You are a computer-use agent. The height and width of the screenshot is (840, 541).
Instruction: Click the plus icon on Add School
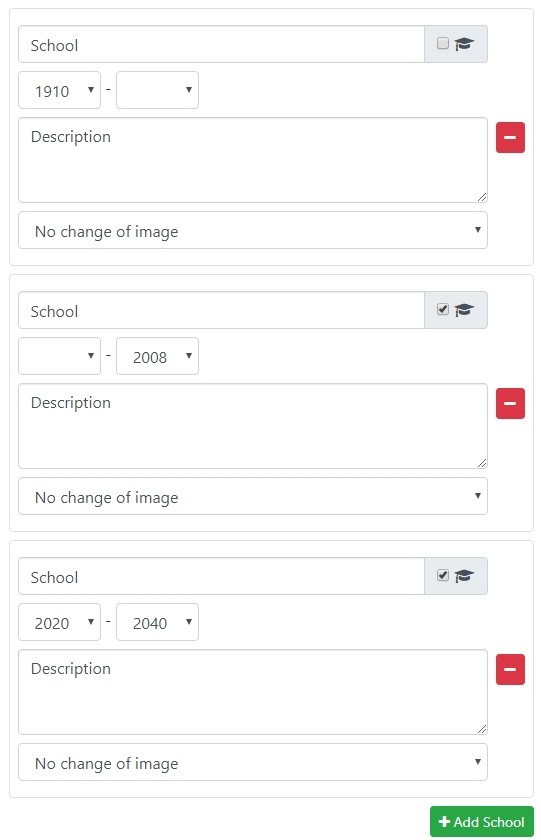[x=444, y=821]
